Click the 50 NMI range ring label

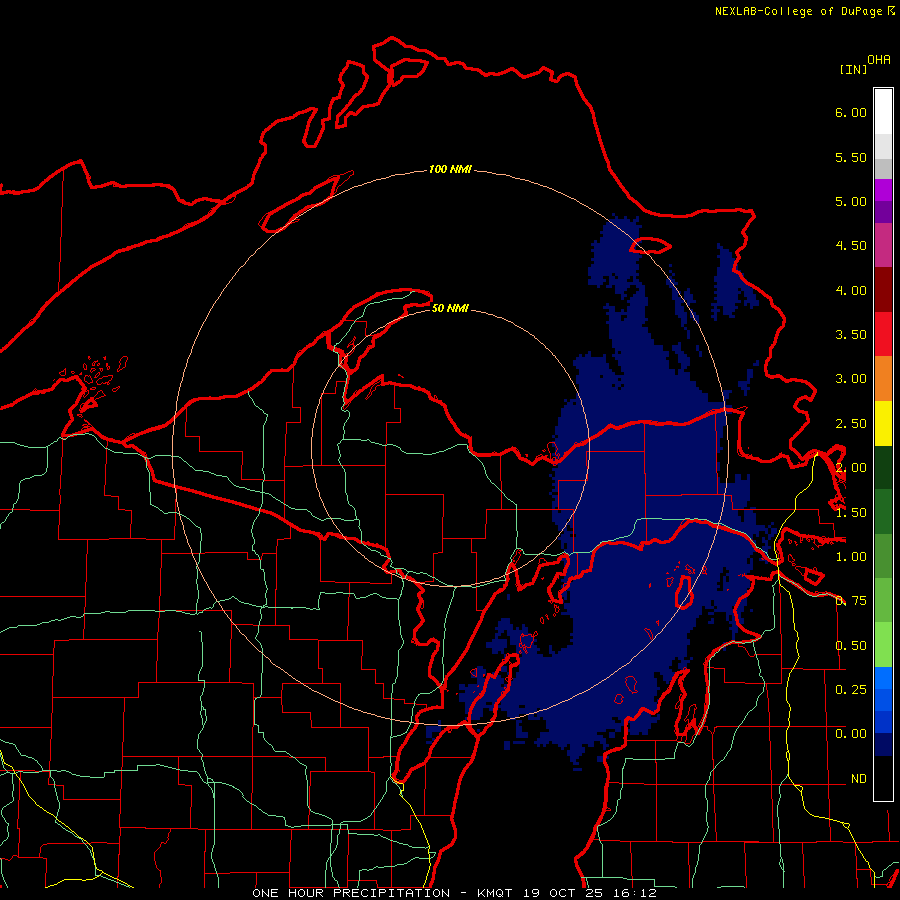coord(450,309)
